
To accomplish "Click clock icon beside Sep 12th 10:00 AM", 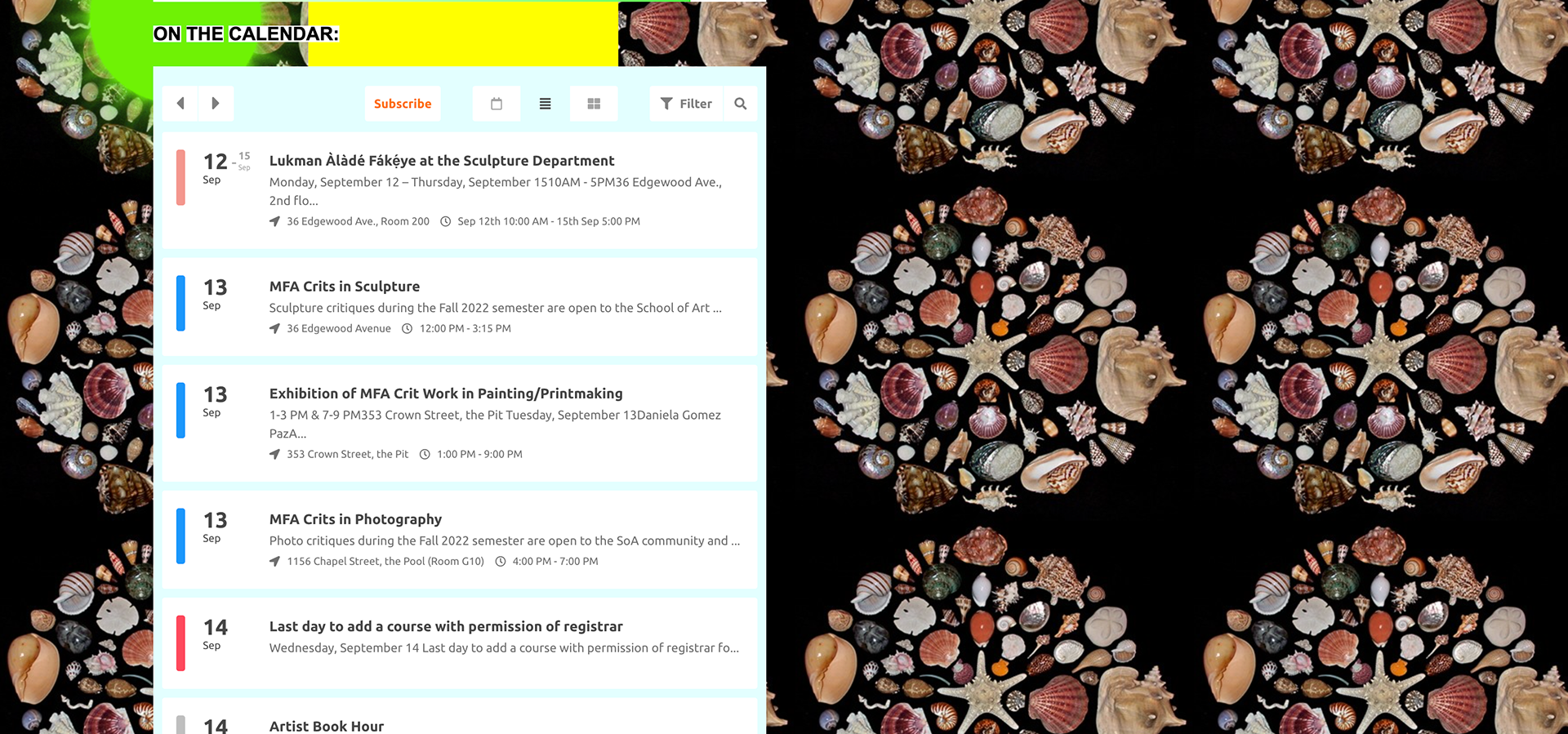I will [446, 221].
